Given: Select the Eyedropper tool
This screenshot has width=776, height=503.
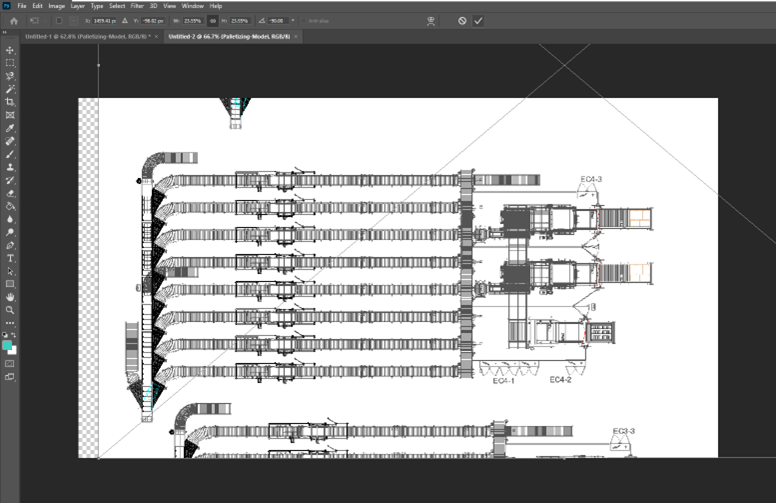Looking at the screenshot, I should pyautogui.click(x=10, y=128).
